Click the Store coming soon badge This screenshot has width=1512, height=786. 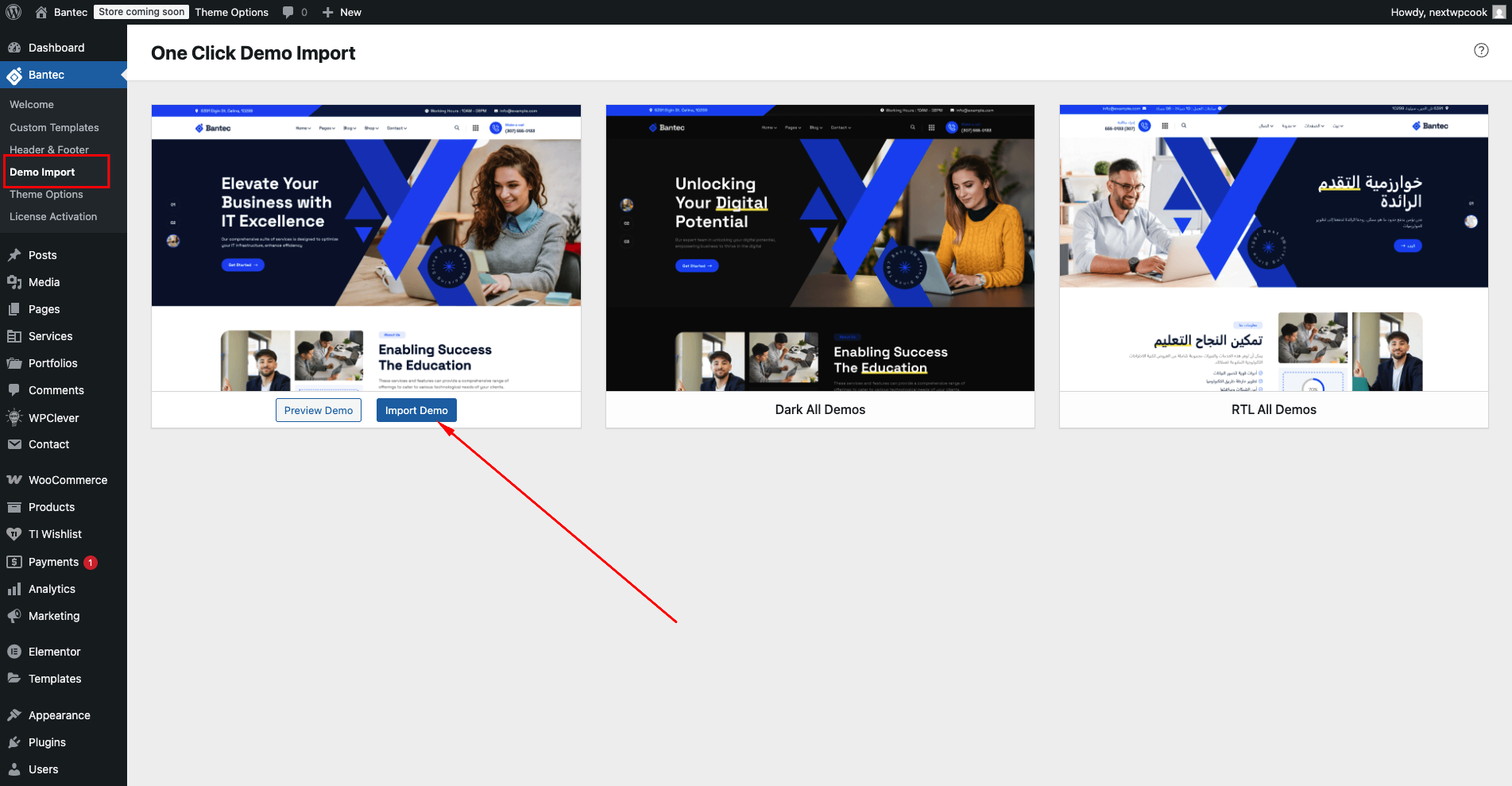[x=141, y=12]
